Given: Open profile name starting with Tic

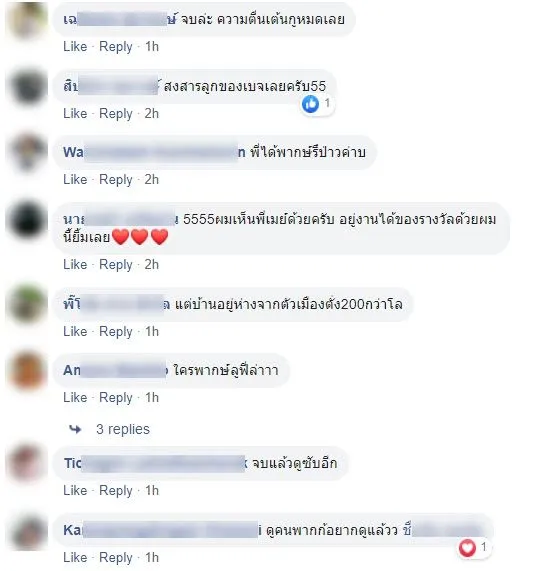Looking at the screenshot, I should point(155,464).
